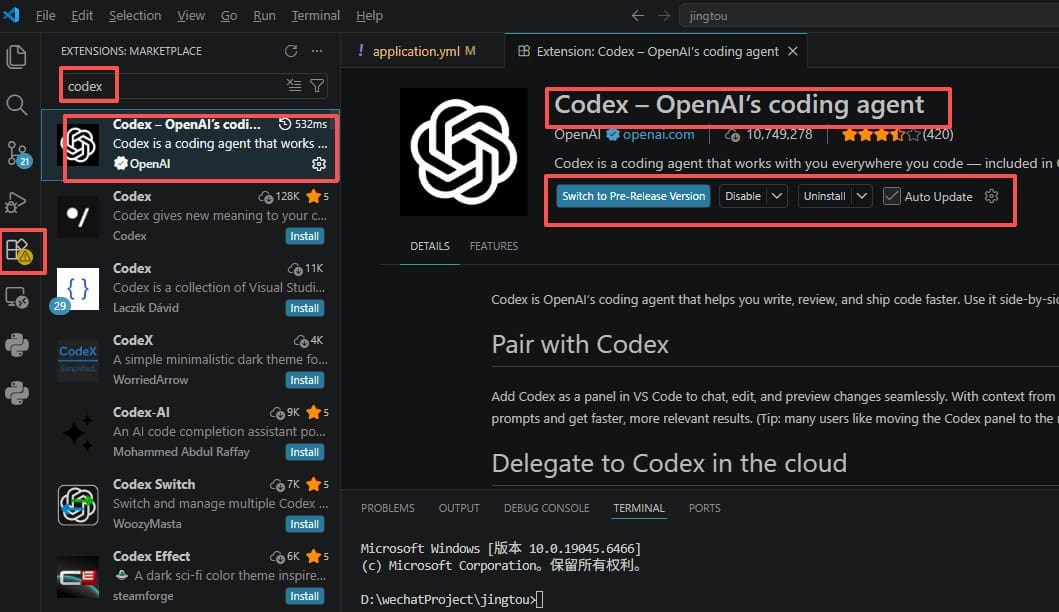Open the PORTS panel tab
Screen dimensions: 1059x612
[704, 508]
